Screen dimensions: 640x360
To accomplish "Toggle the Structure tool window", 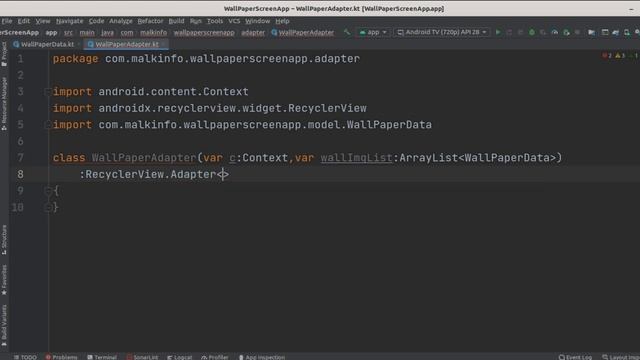I will coord(4,240).
